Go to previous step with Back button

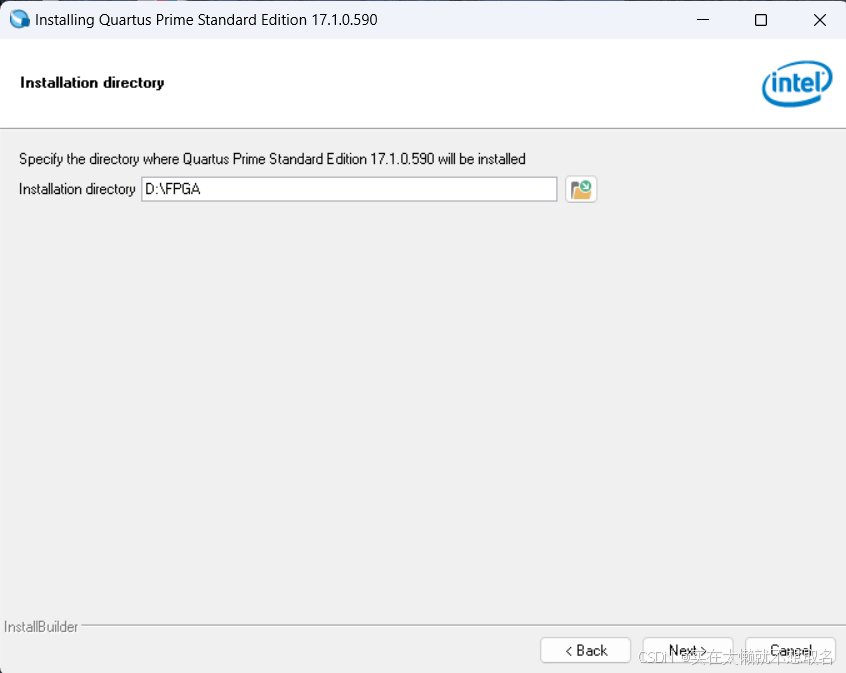click(x=585, y=650)
